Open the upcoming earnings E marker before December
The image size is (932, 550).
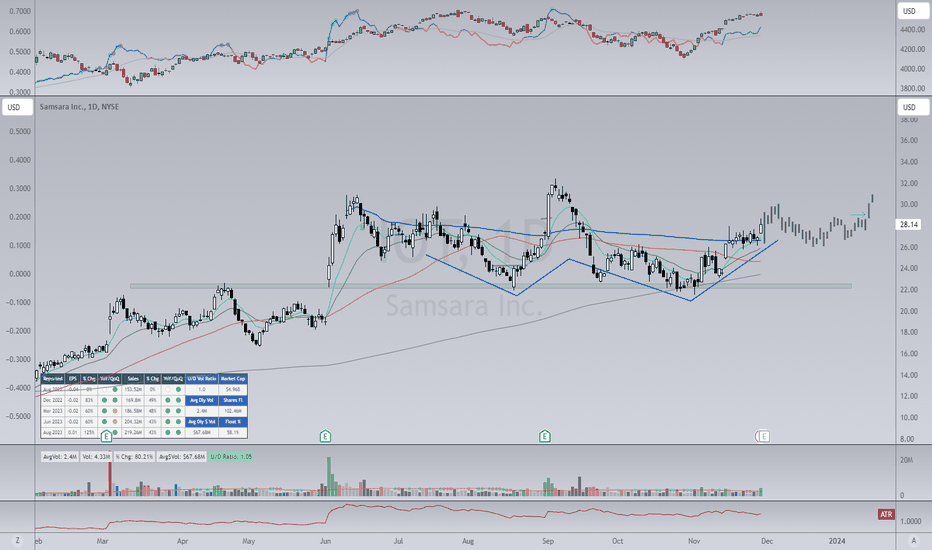[x=764, y=436]
